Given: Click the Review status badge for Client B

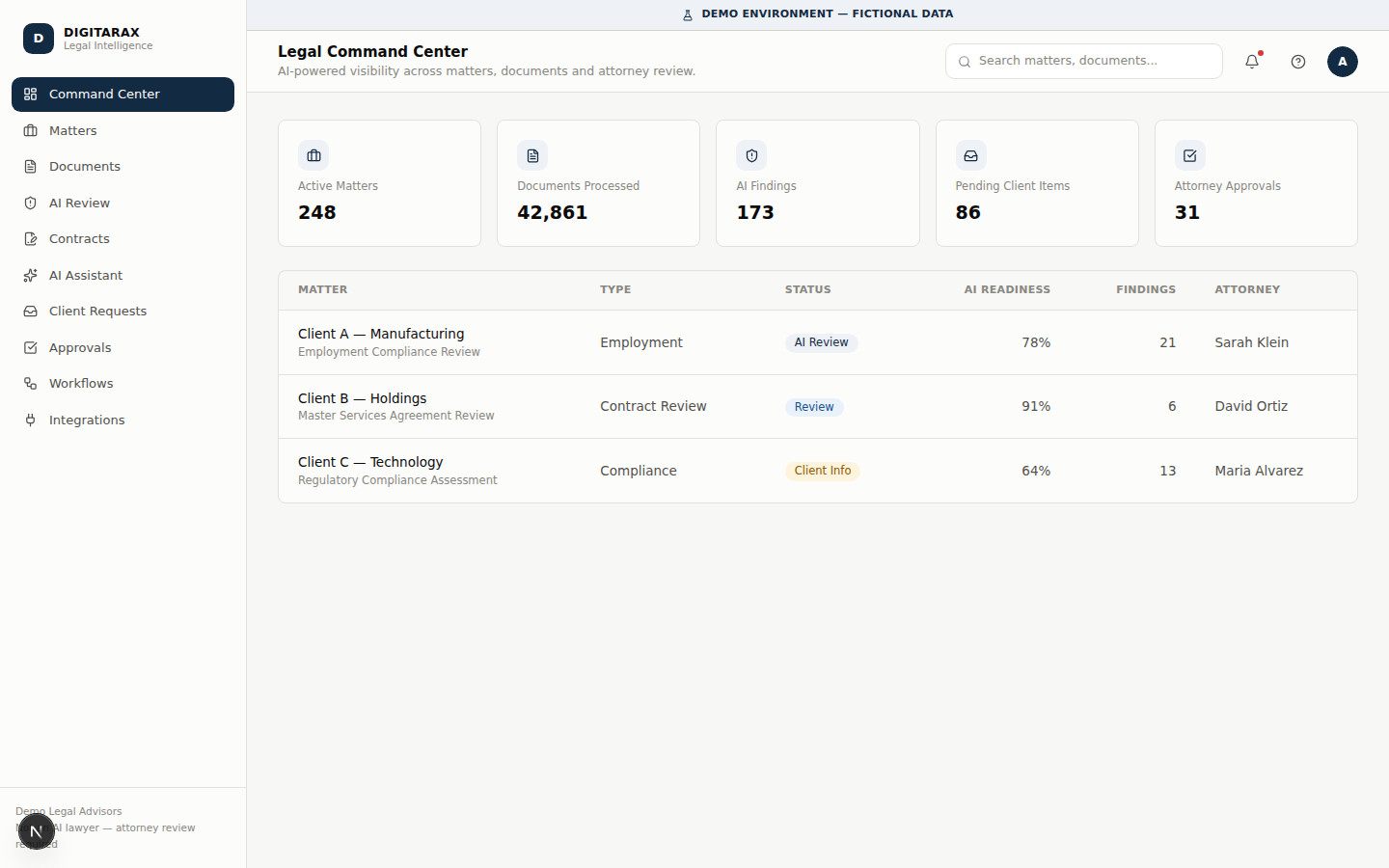Looking at the screenshot, I should 814,407.
